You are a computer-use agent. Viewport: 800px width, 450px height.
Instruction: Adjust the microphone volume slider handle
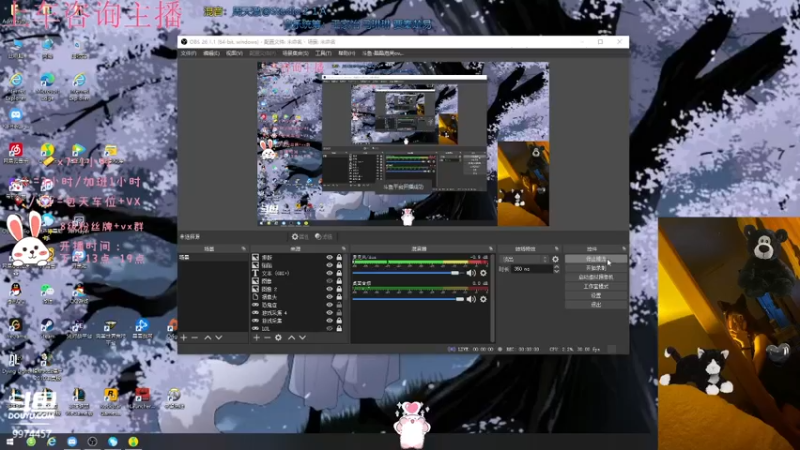point(455,273)
